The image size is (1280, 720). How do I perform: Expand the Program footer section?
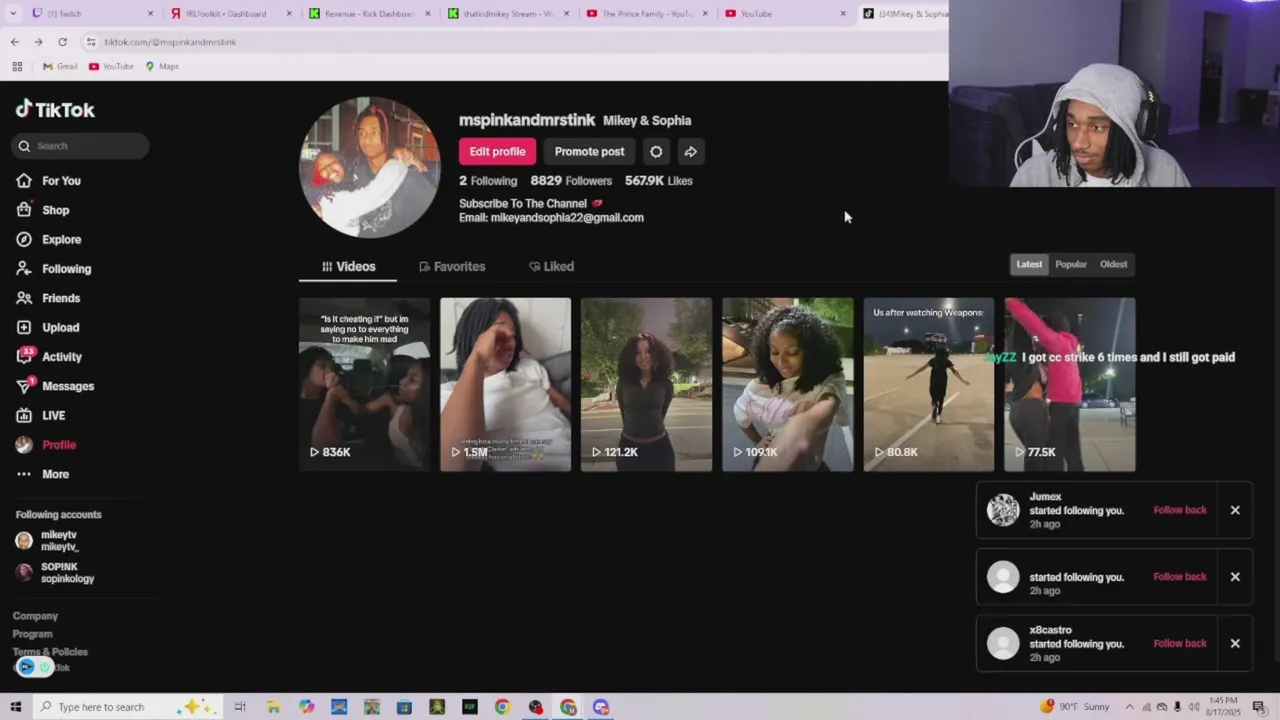(x=32, y=634)
